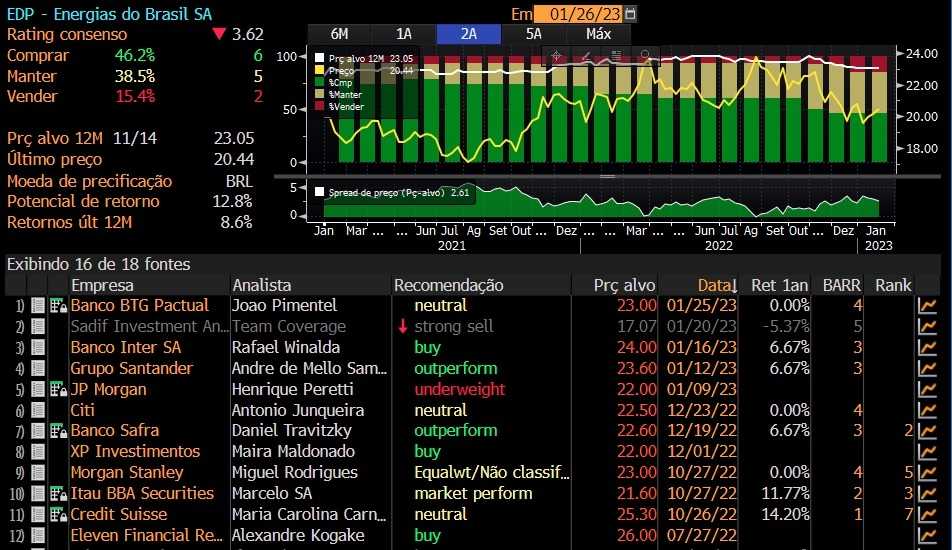Show history chart icon for Morgan Stanley row
This screenshot has height=550, width=952.
pyautogui.click(x=927, y=472)
